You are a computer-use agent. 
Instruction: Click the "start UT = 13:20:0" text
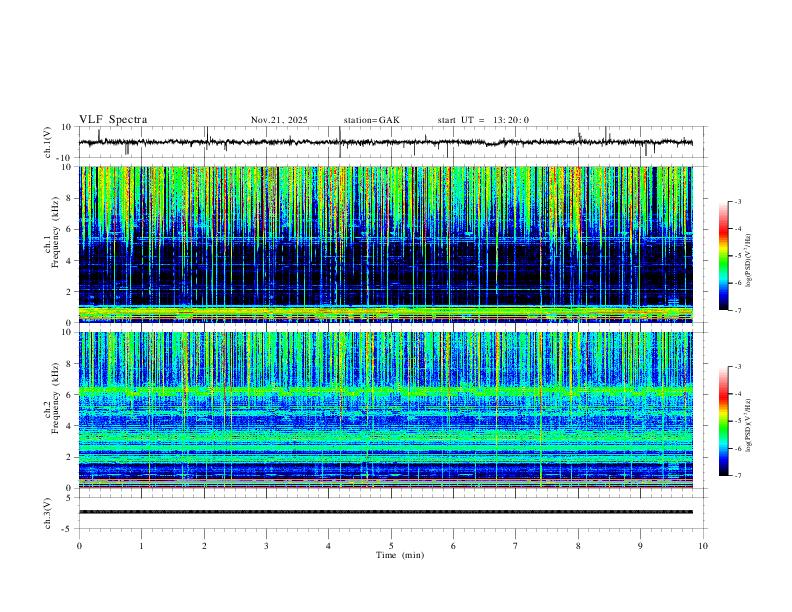483,120
